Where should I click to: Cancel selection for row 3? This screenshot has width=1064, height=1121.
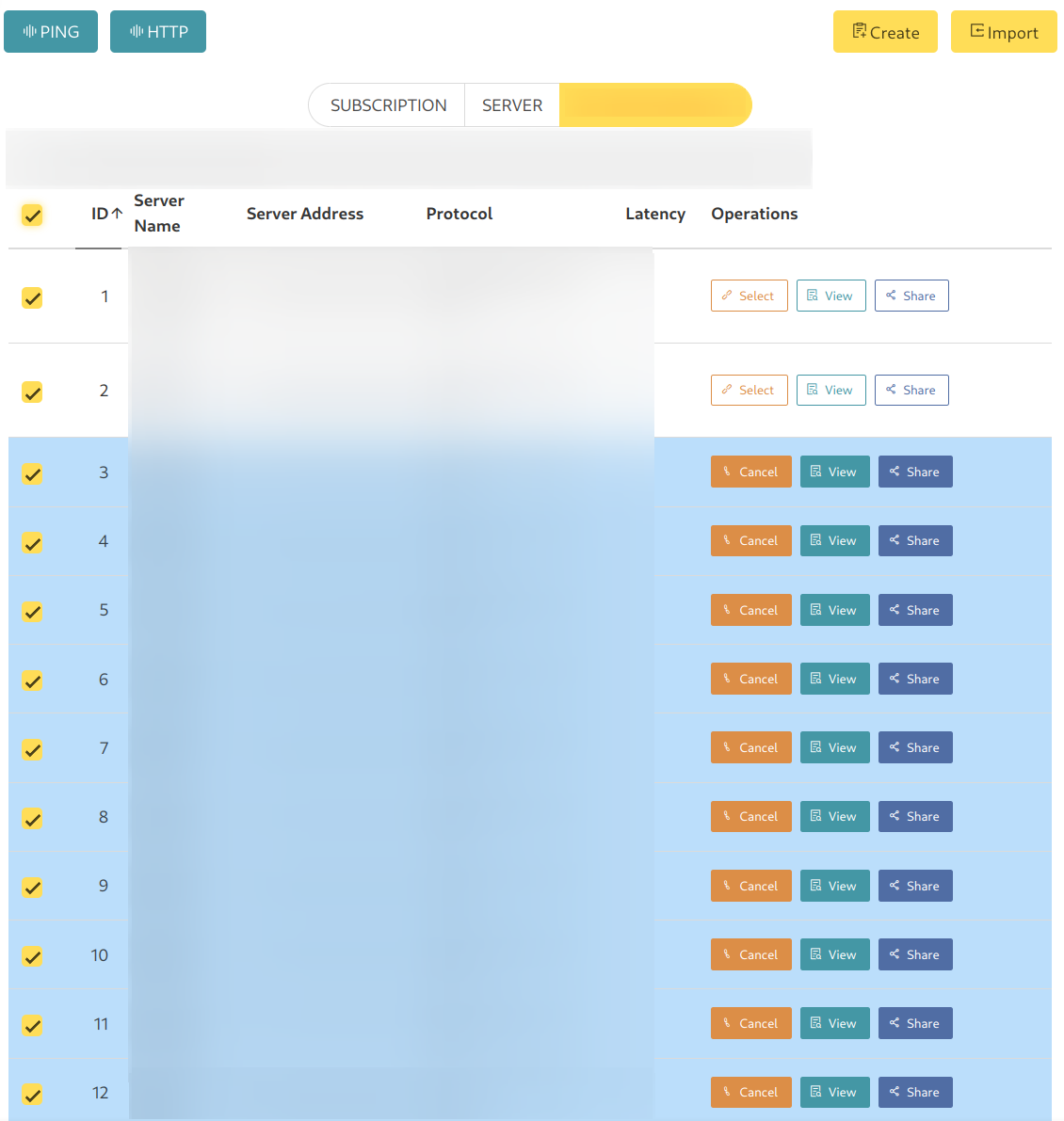point(750,472)
